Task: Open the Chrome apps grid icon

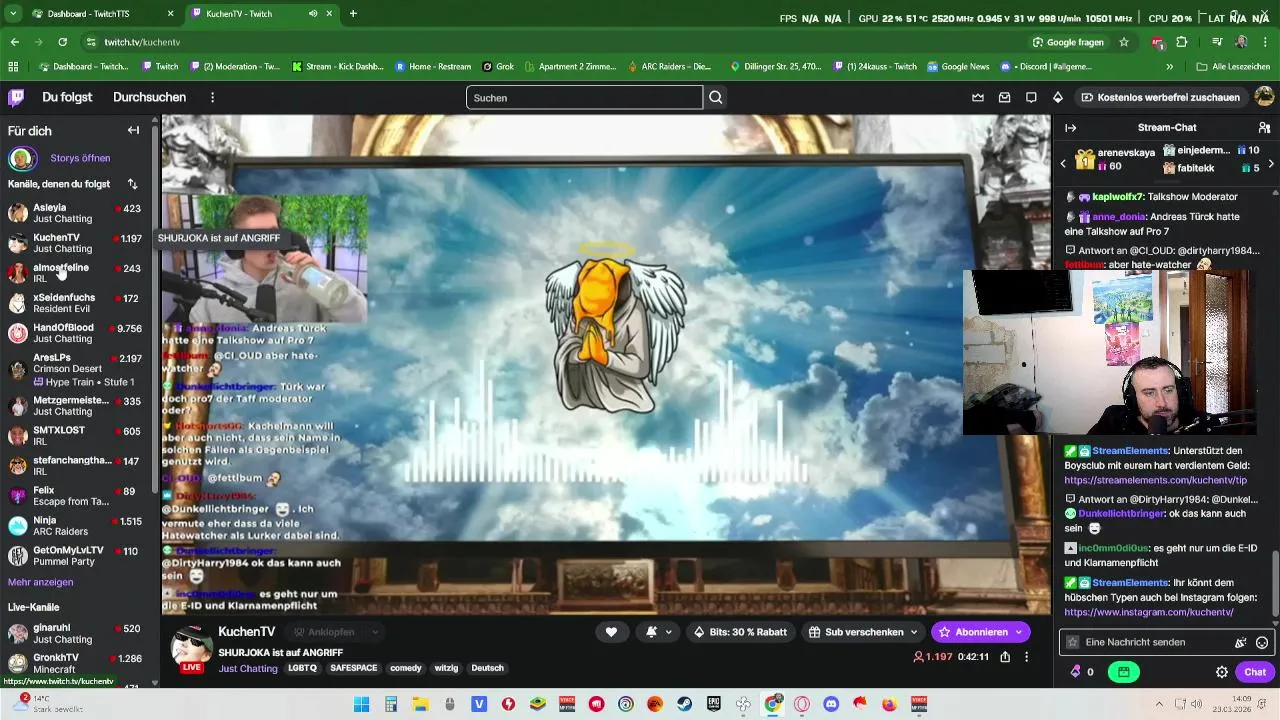Action: coord(13,66)
